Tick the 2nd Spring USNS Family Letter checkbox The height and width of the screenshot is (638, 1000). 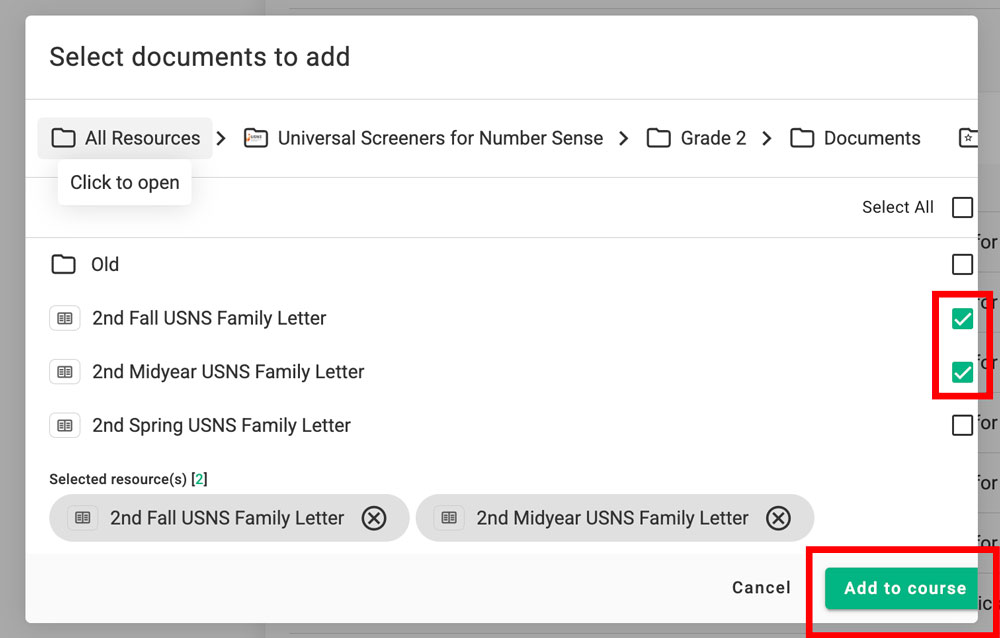click(x=962, y=425)
